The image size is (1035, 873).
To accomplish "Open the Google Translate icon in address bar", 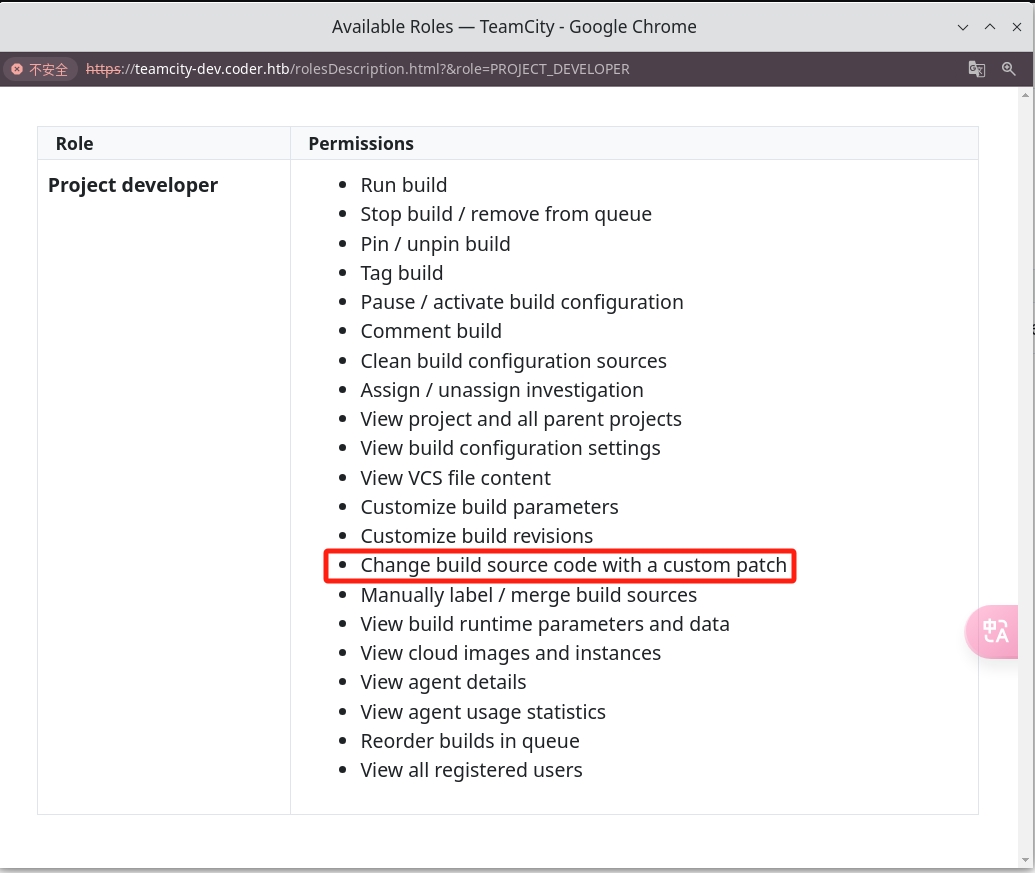I will coord(976,69).
